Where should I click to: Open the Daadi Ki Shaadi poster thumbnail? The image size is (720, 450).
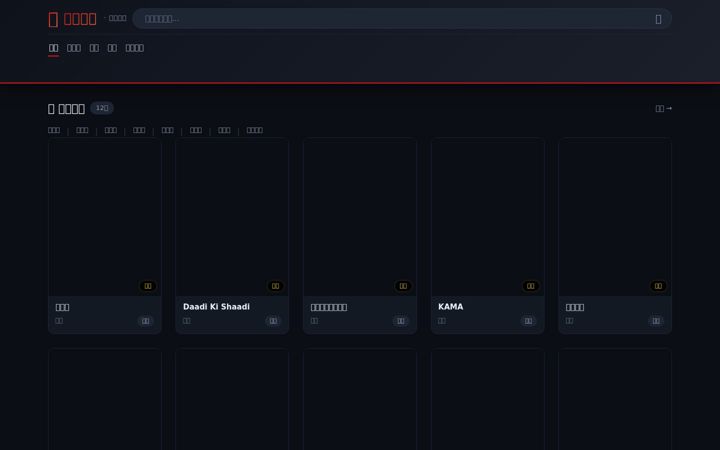coord(232,217)
